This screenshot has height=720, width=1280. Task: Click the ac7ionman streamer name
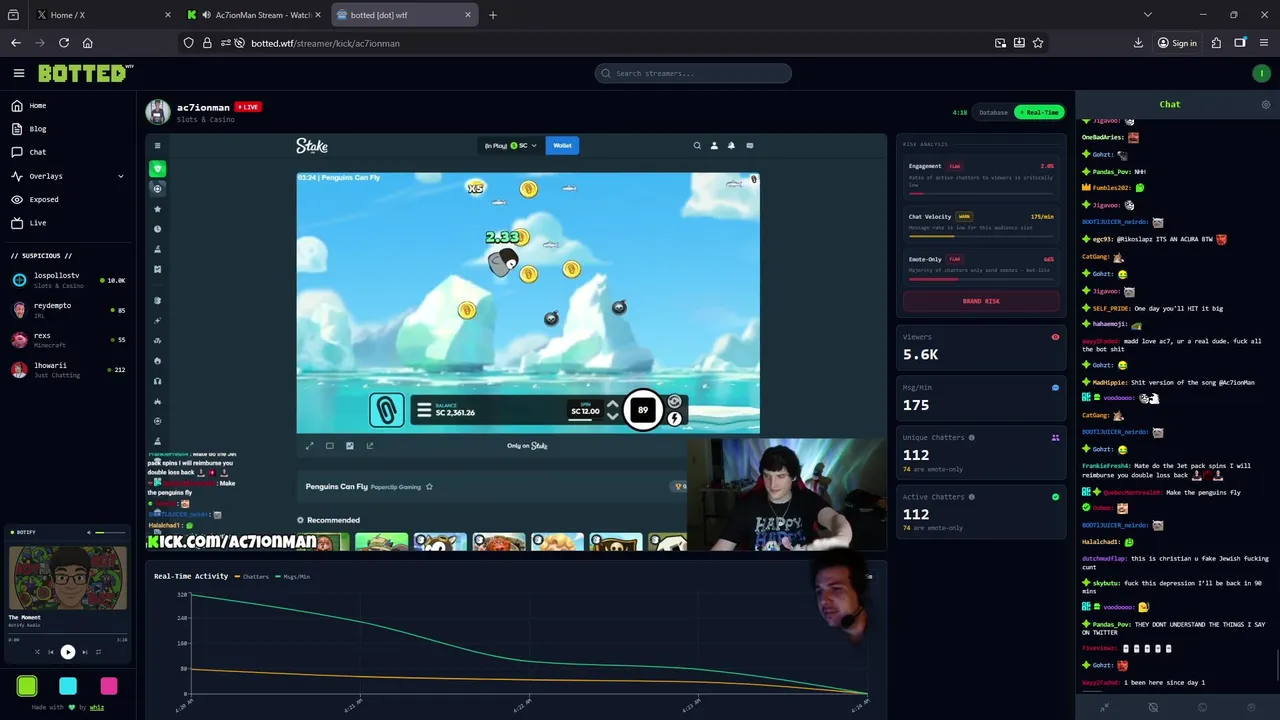pyautogui.click(x=203, y=107)
